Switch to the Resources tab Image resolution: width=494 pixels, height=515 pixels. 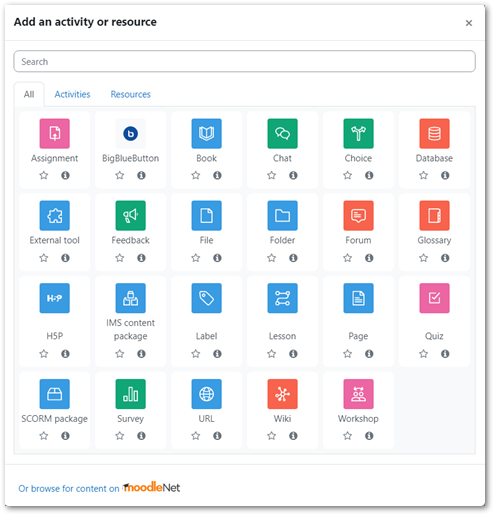click(130, 94)
